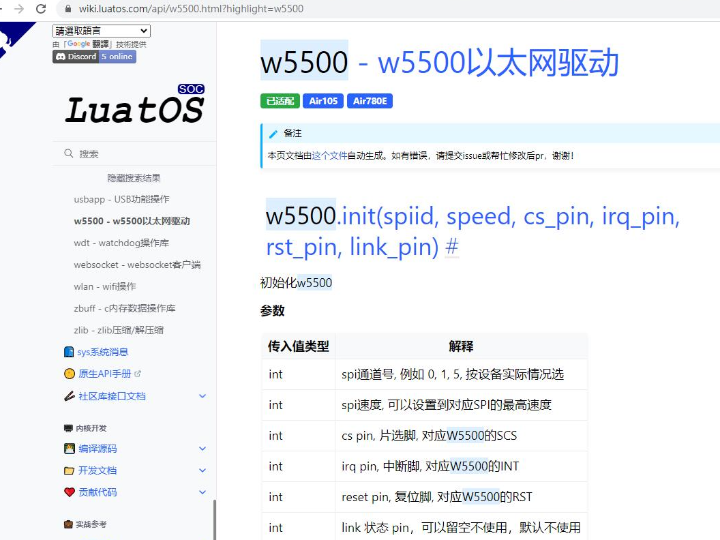Click the sidebar vertical scrollbar

pyautogui.click(x=214, y=519)
